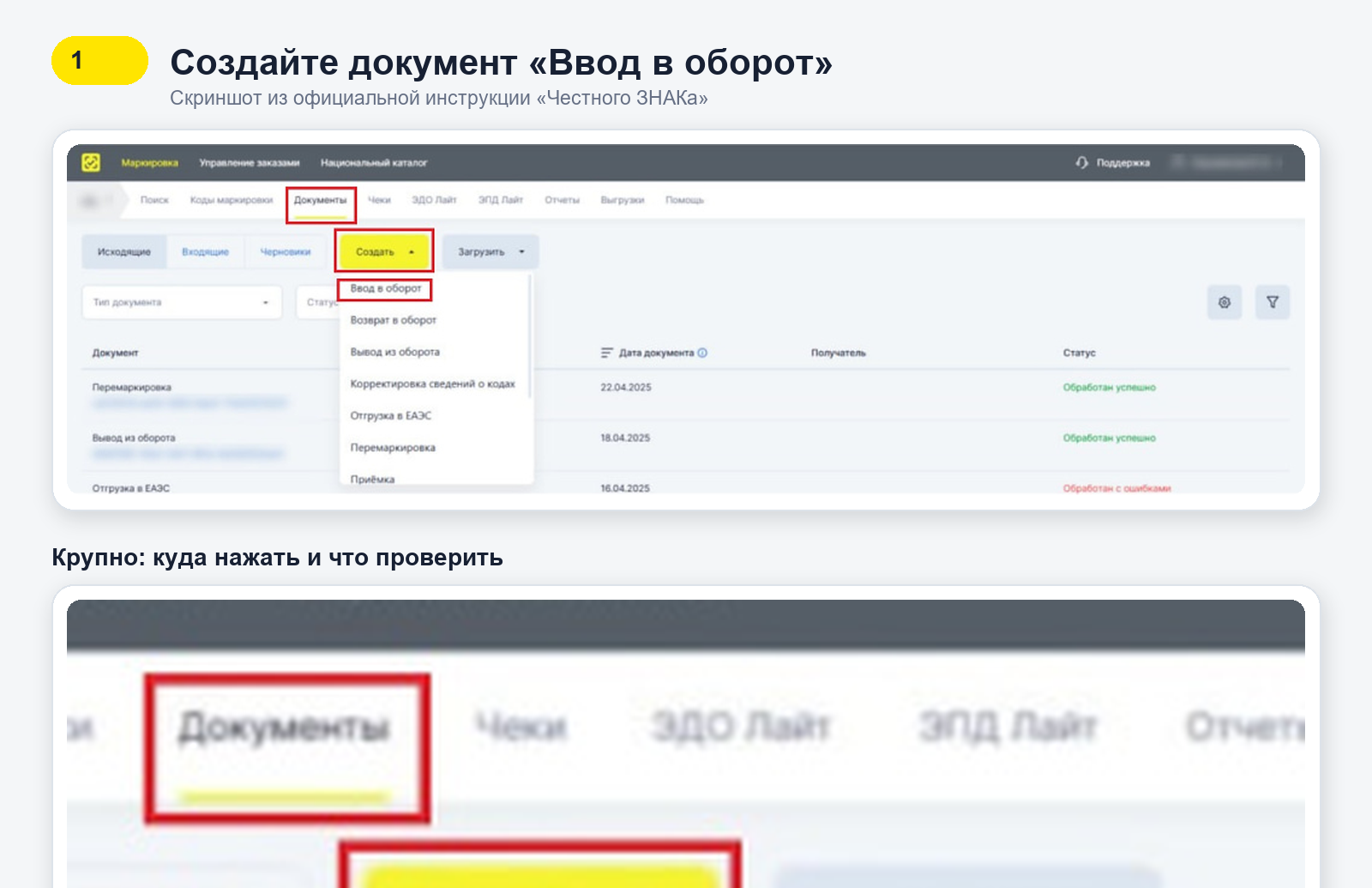Screen dimensions: 1372x888
Task: Click the date 22.04.2025
Action: tap(626, 387)
